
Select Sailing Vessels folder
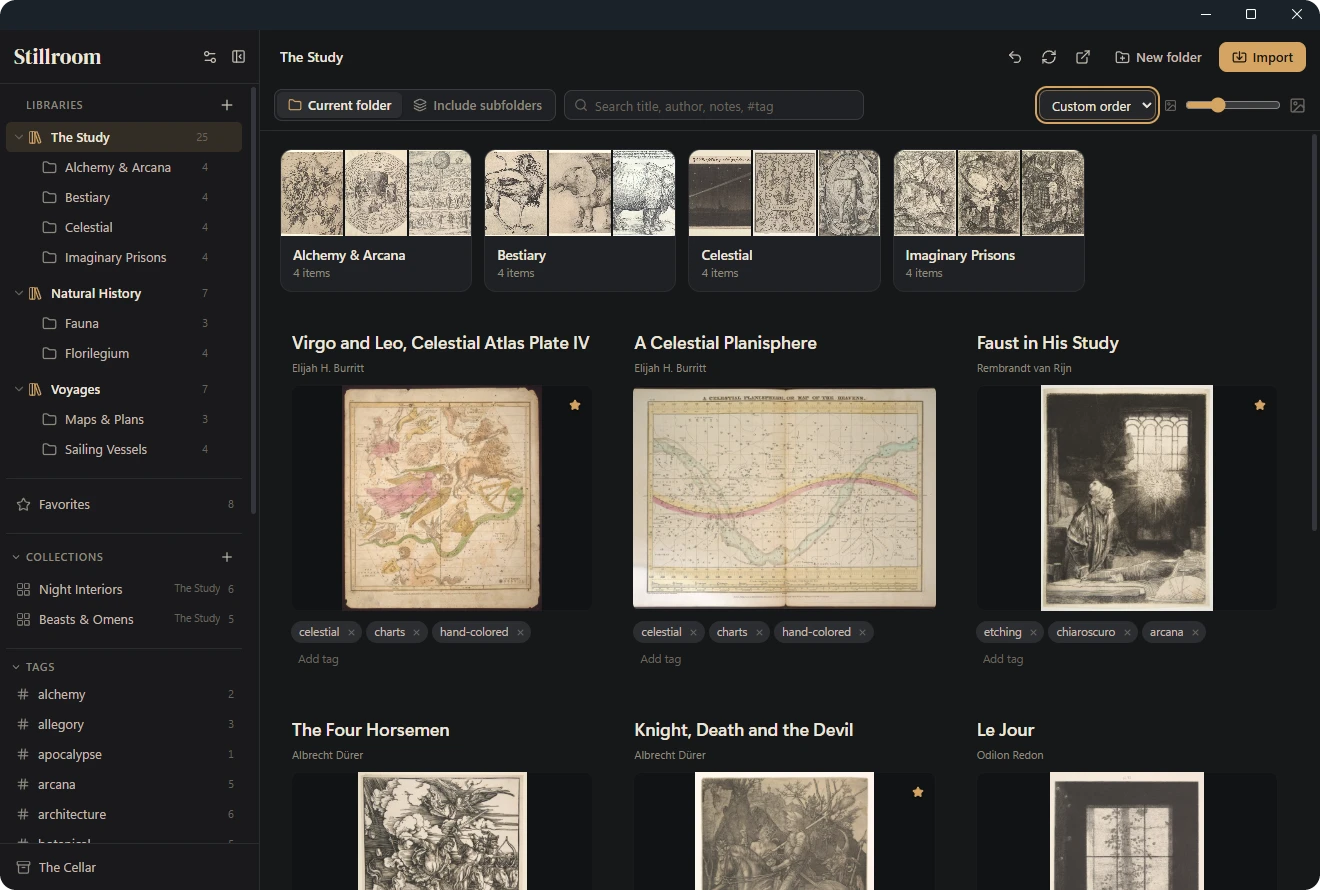tap(124, 449)
